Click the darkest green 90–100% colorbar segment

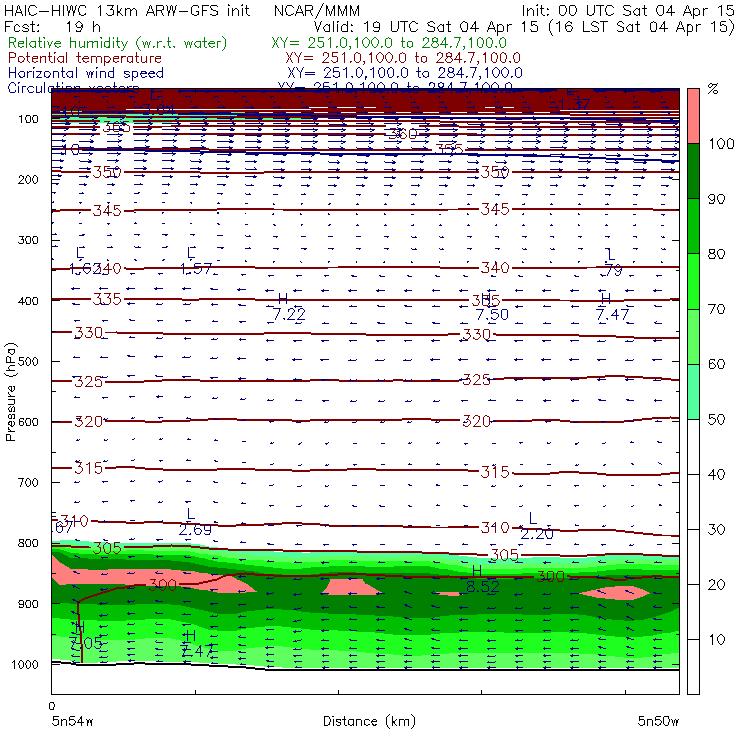click(693, 170)
